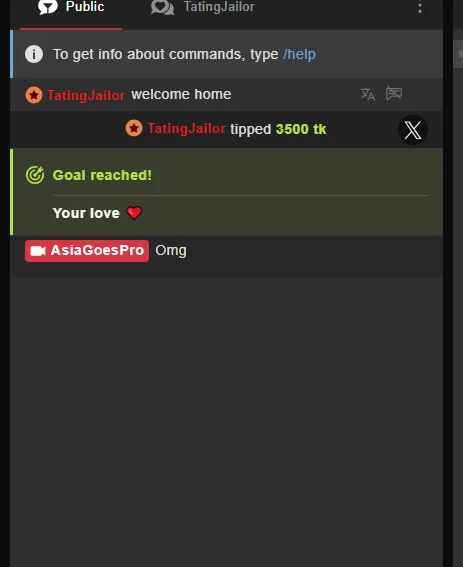Click the Goal reached target icon

point(35,175)
